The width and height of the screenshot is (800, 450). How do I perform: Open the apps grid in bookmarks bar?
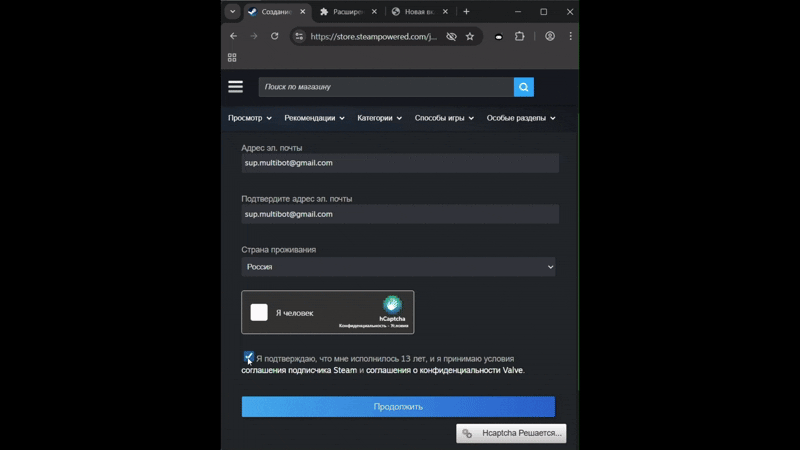coord(232,58)
